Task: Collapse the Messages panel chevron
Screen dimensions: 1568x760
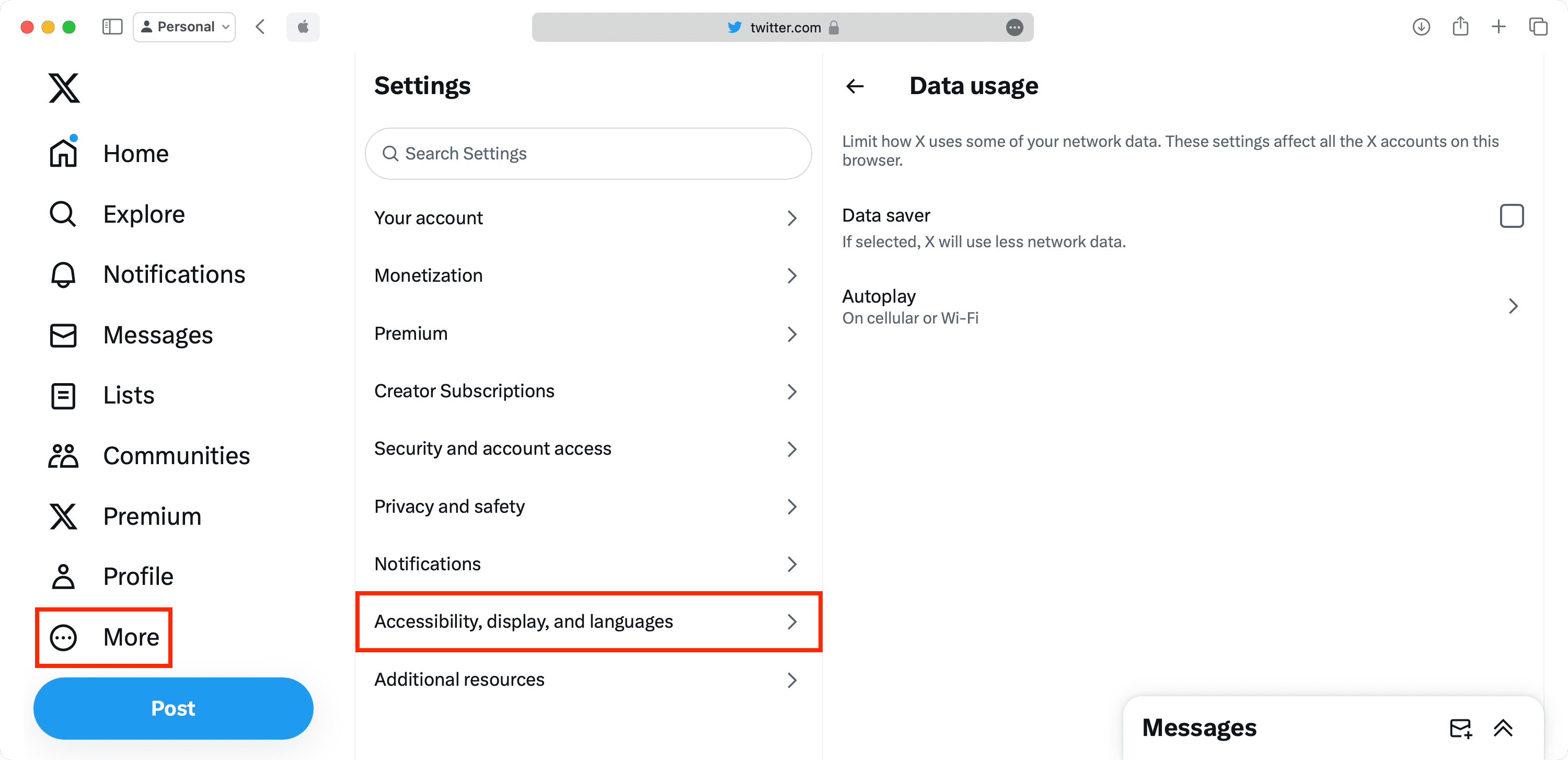Action: coord(1503,728)
